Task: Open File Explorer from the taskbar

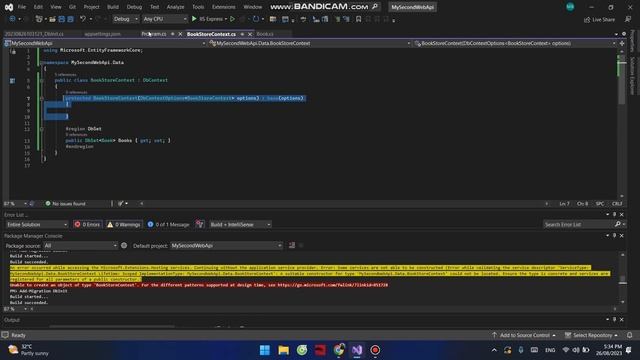Action: click(283, 350)
